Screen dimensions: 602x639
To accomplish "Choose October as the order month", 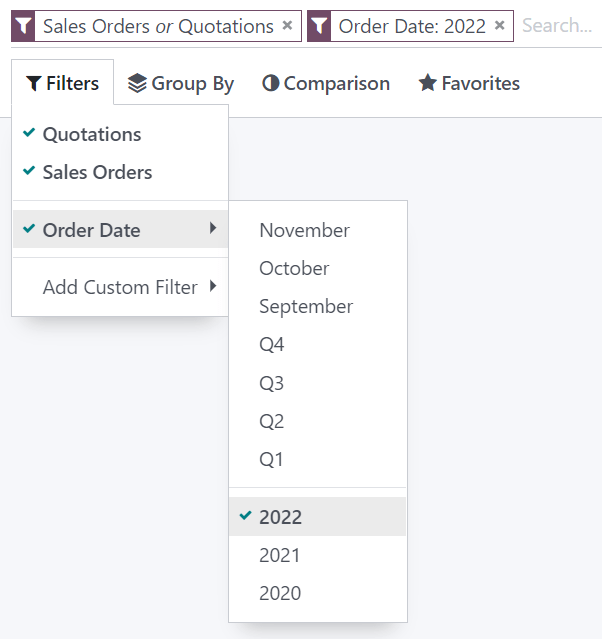I will point(294,268).
